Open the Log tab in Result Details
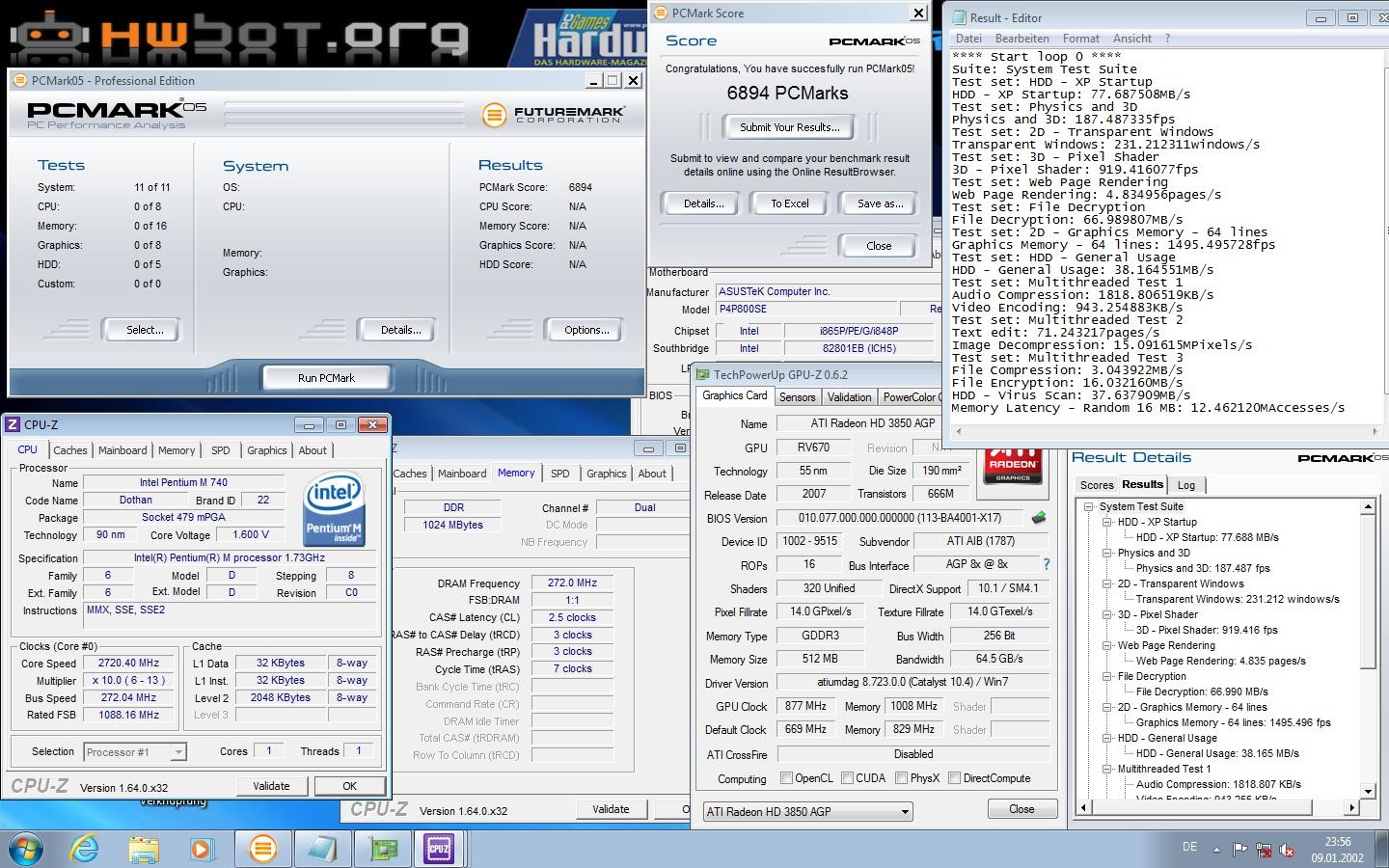The image size is (1389, 868). pyautogui.click(x=1186, y=485)
